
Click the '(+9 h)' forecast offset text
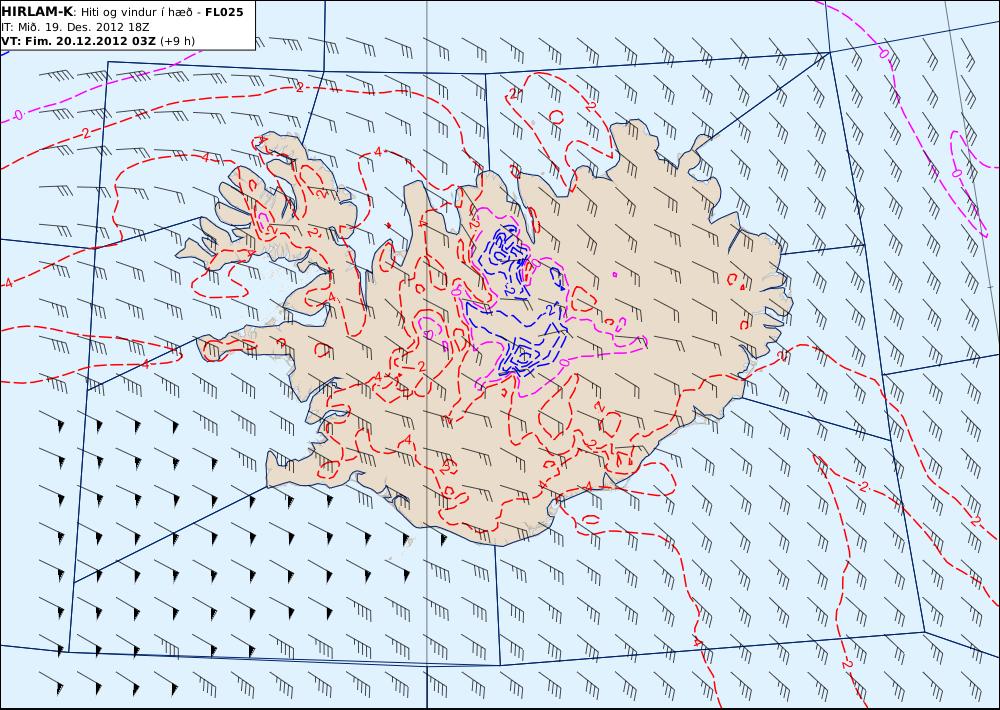177,41
